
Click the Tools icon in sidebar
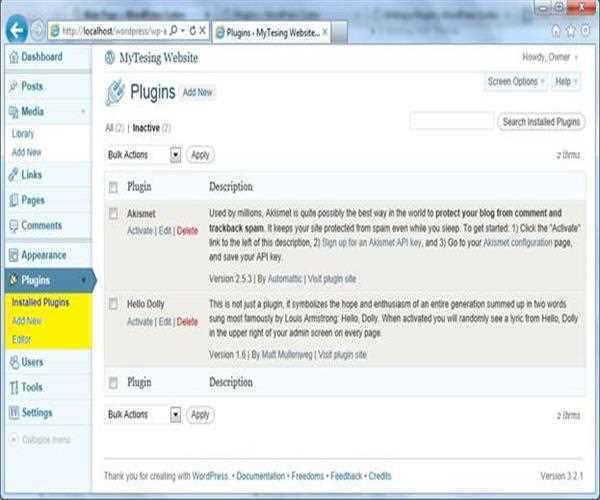point(12,387)
